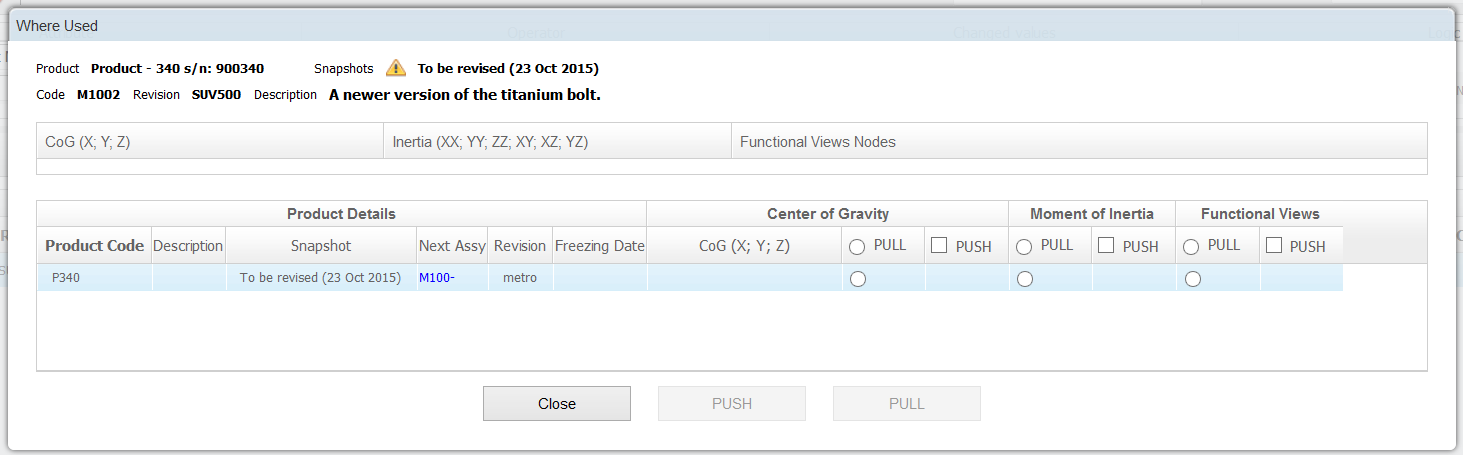Click the bottom PUSH button
Image resolution: width=1463 pixels, height=455 pixels.
(732, 404)
